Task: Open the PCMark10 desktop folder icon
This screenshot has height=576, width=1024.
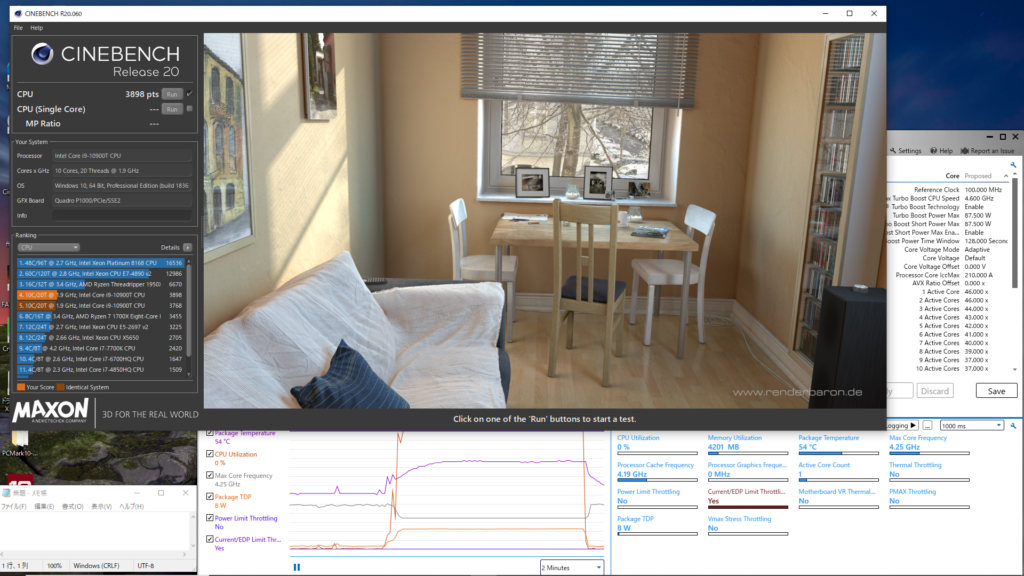Action: (20, 438)
